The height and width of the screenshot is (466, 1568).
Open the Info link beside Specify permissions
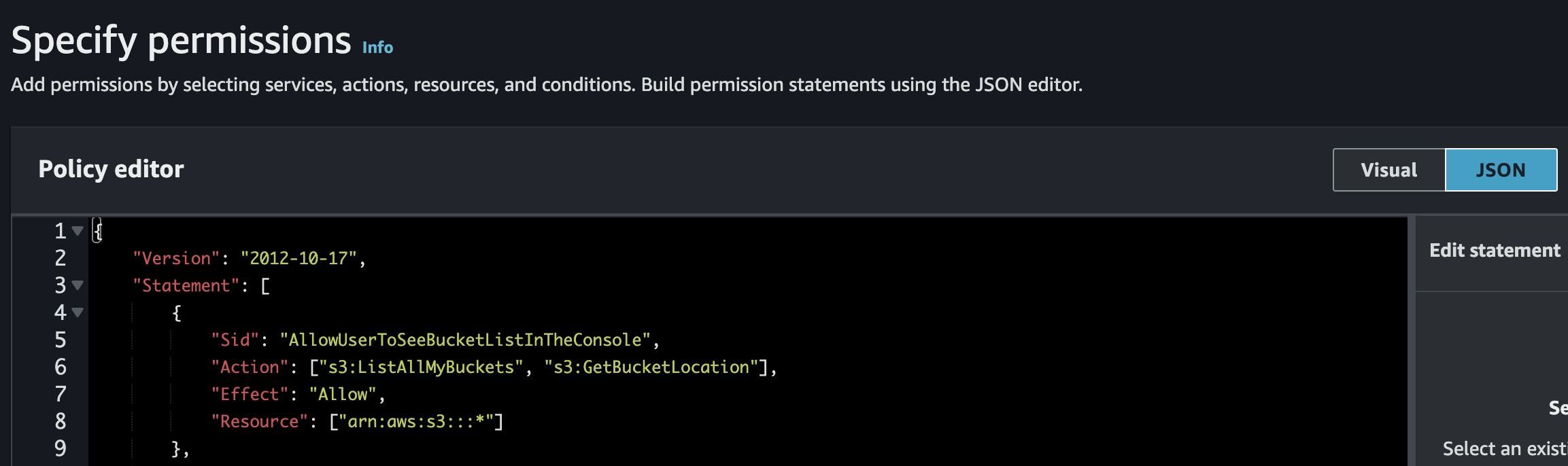(x=377, y=48)
